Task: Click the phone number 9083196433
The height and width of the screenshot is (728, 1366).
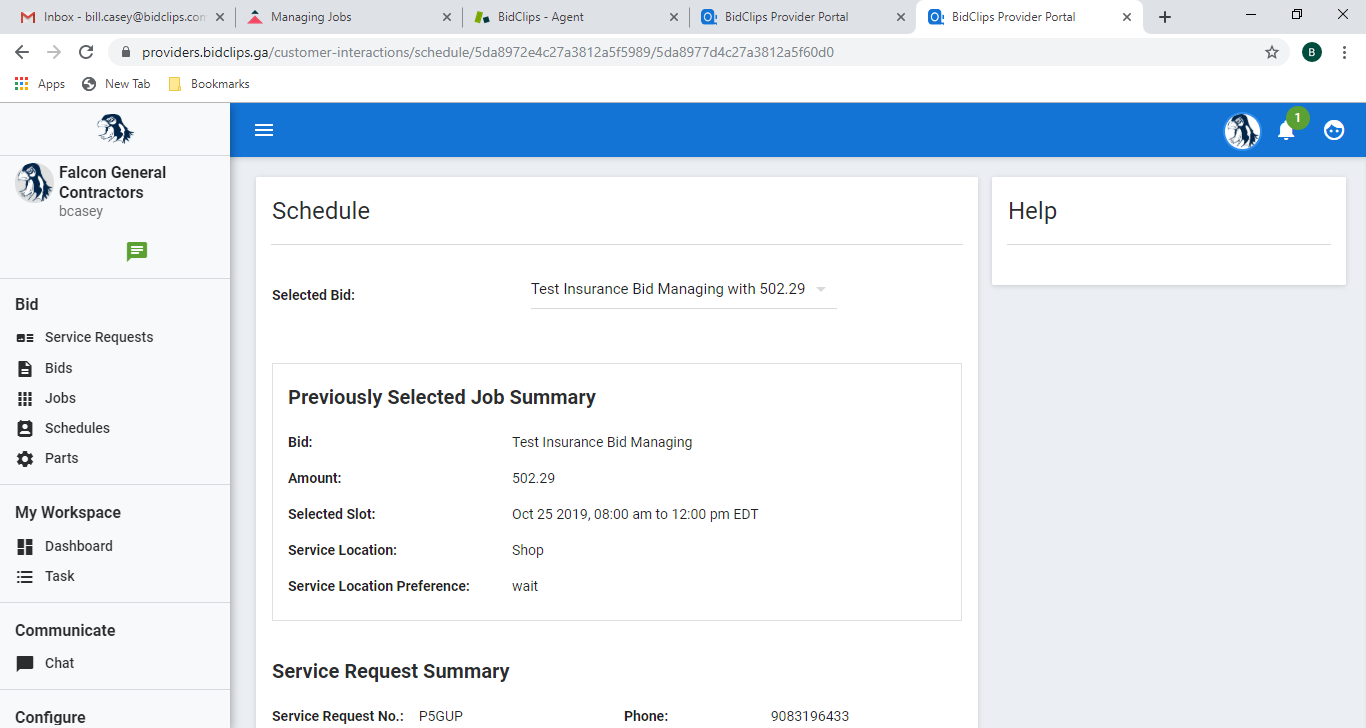Action: point(810,716)
